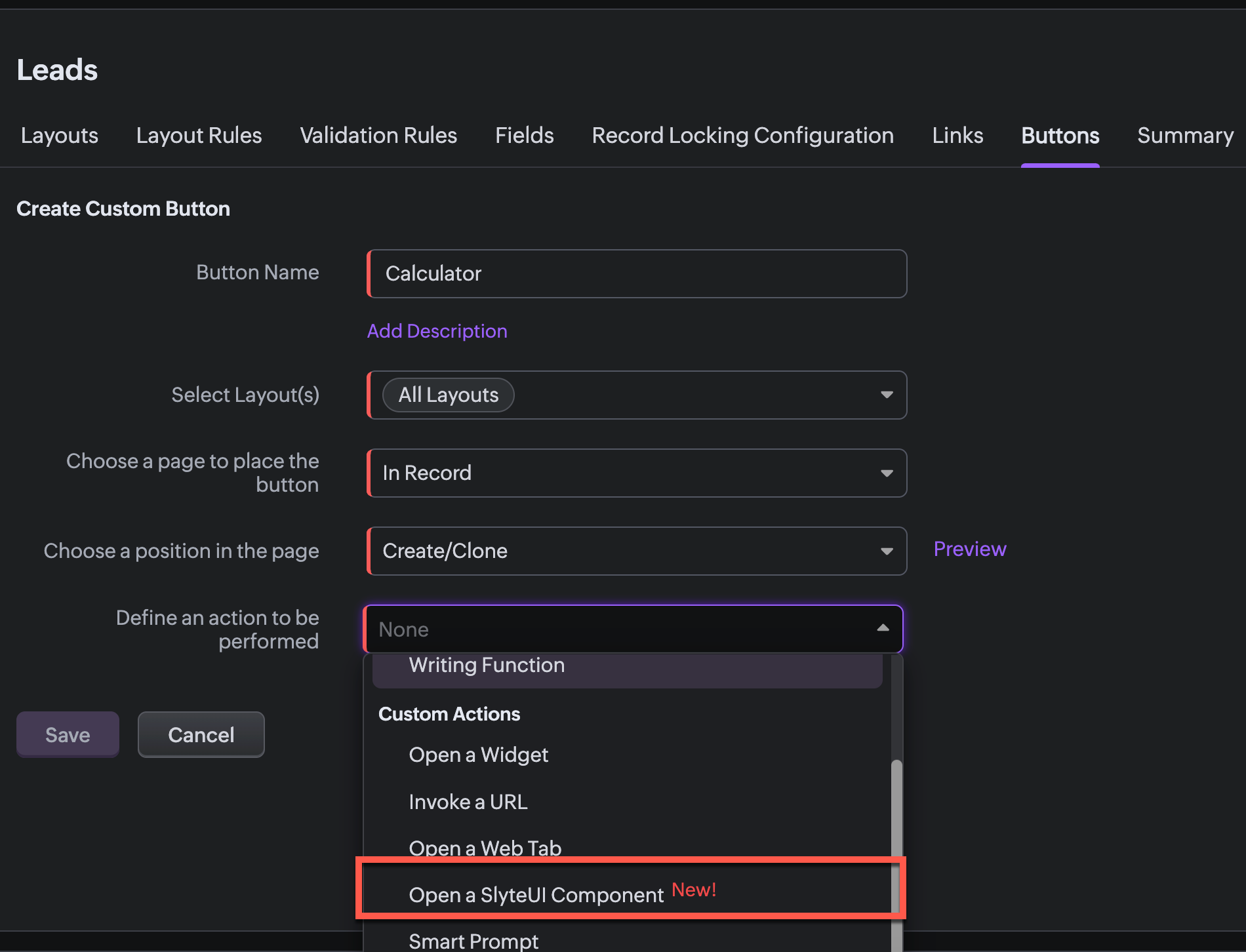Select Open a SlyteUI Component option
The image size is (1246, 952).
point(536,895)
